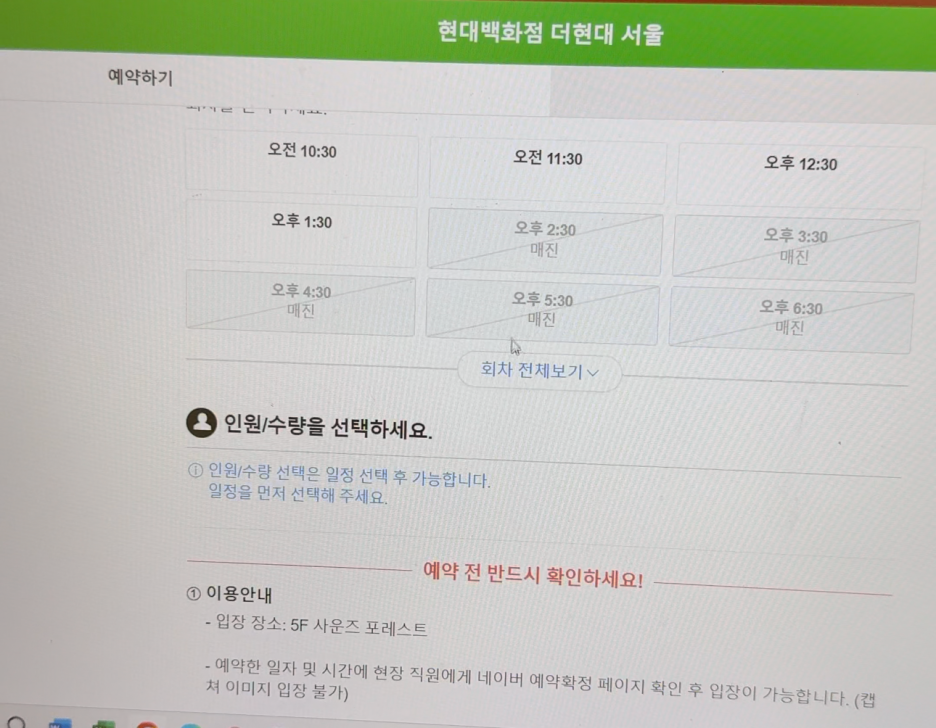Click the sold-out 오후 2:30 slot
Screen dimensions: 936x728
(544, 240)
